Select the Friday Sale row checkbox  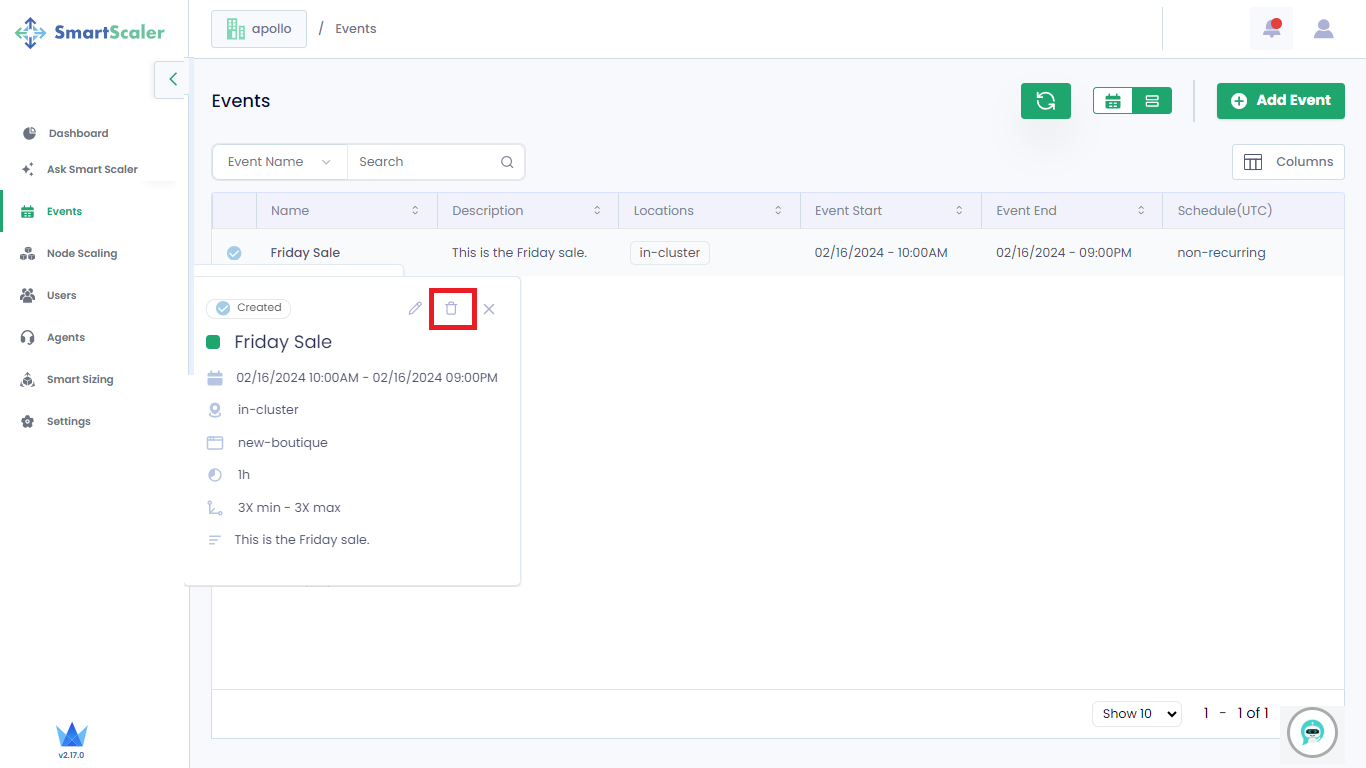234,253
